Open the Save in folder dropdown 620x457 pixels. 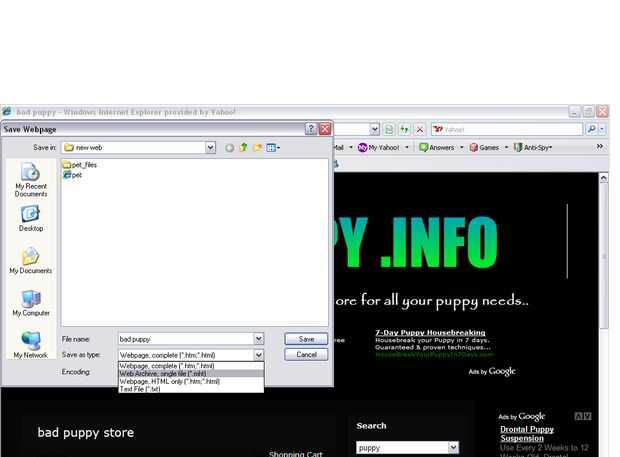coord(210,147)
